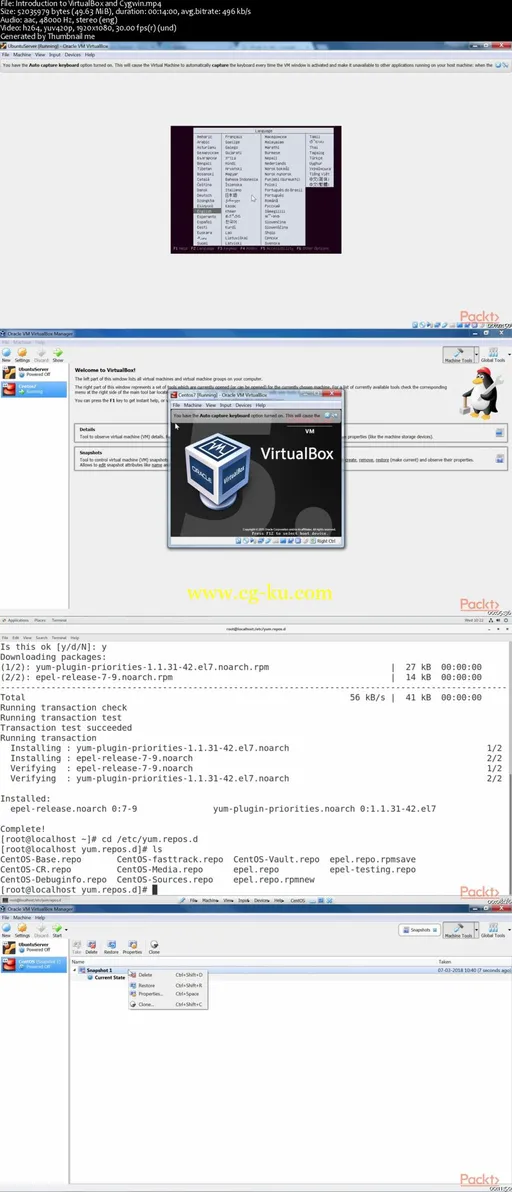Click epel-testing.repo in terminal listing
Screen dimensions: 512x1192
[x=372, y=869]
